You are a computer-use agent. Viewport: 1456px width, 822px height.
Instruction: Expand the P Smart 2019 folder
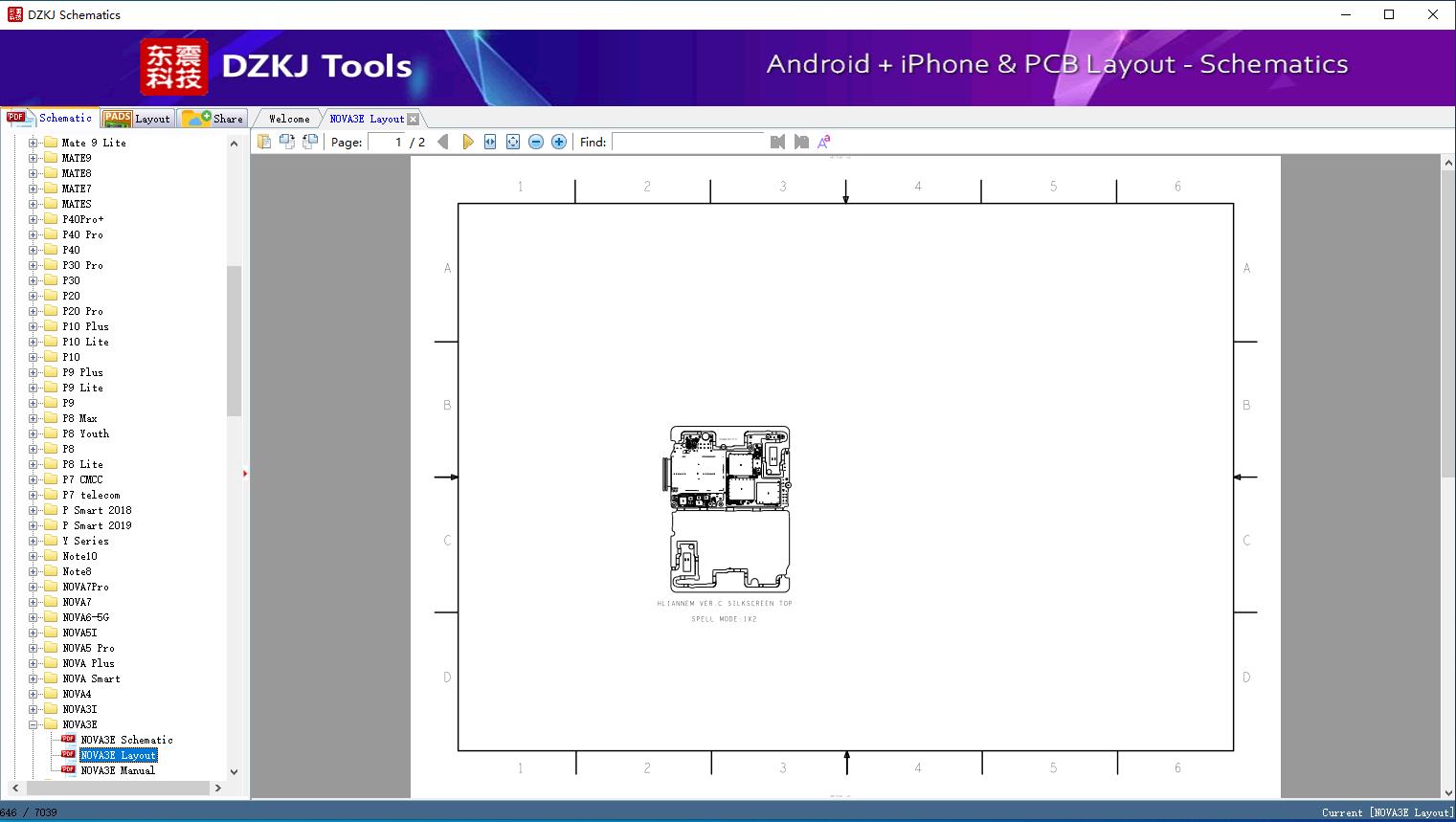point(34,525)
